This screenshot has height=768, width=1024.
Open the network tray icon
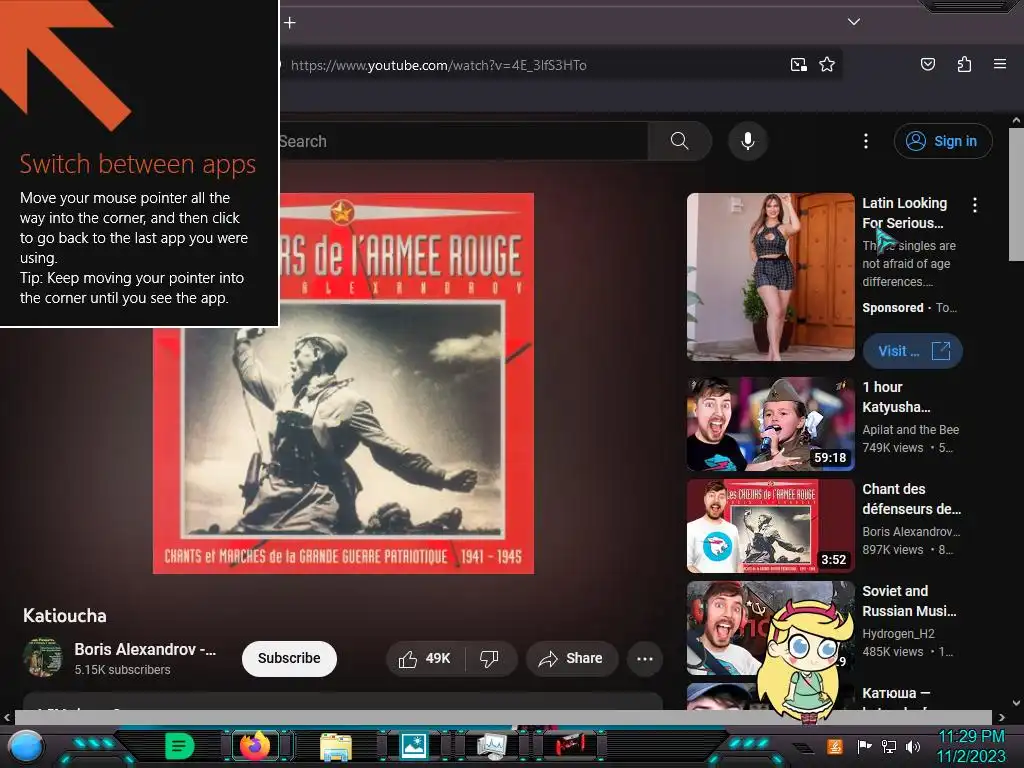pyautogui.click(x=889, y=746)
